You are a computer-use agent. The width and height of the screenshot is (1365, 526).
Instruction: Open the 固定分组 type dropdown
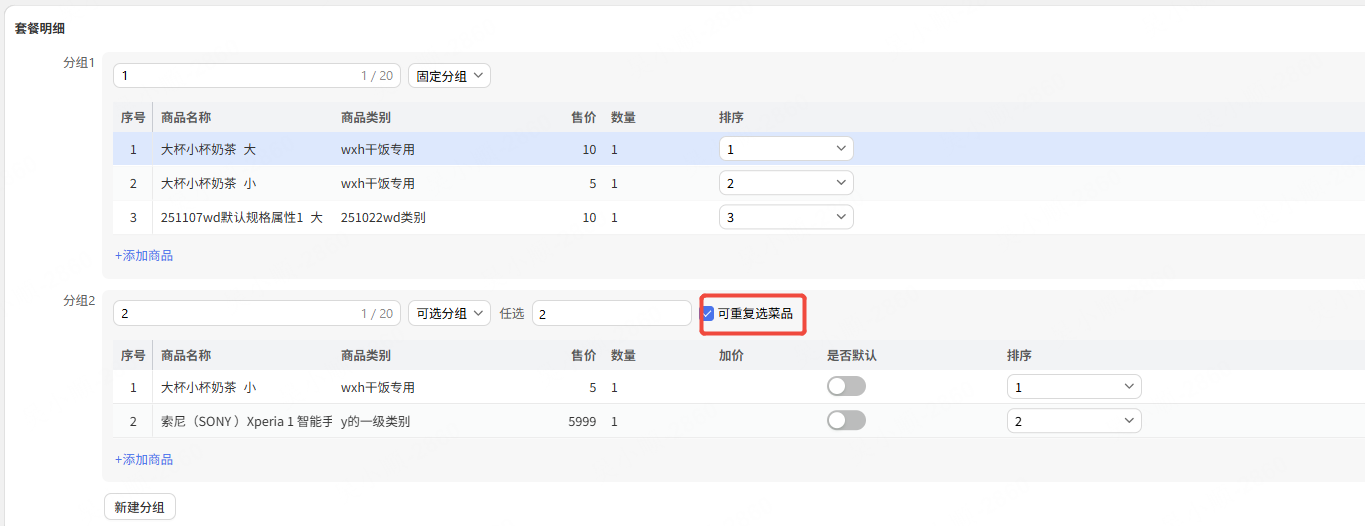(x=449, y=76)
